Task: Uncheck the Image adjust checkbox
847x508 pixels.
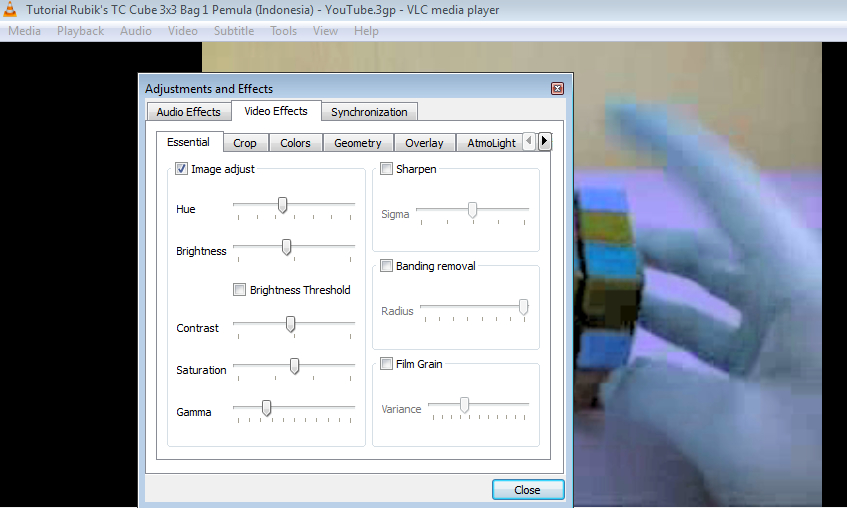Action: (x=181, y=169)
